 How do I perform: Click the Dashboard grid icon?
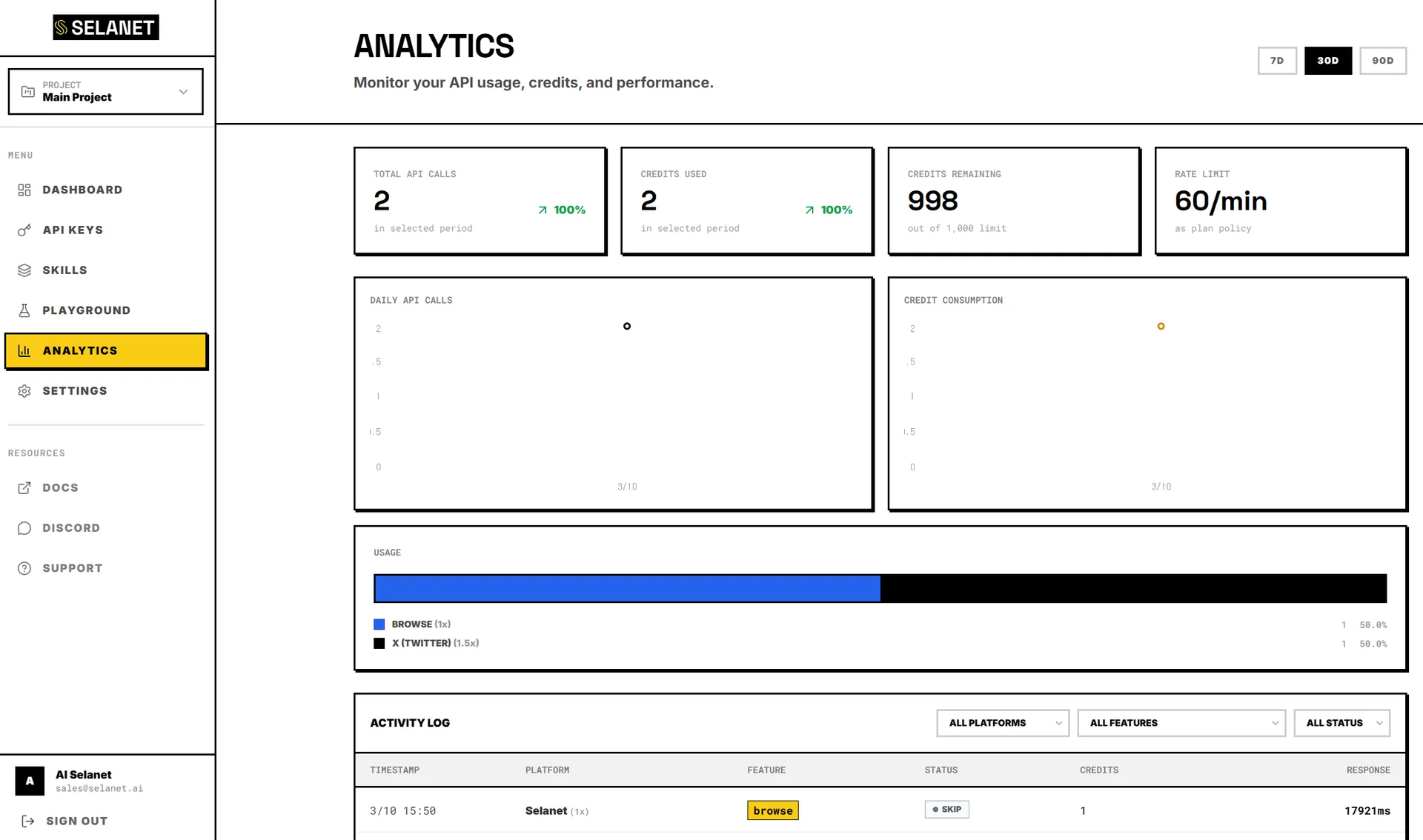(x=24, y=190)
